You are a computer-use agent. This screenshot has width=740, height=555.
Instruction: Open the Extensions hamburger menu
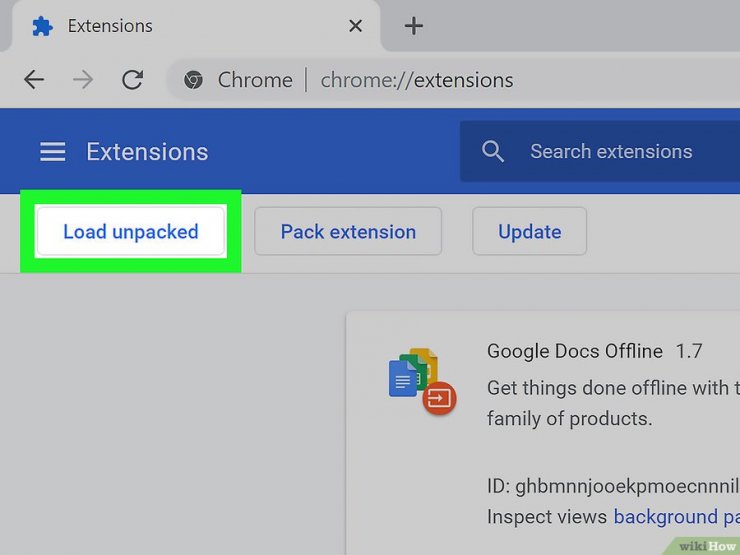52,152
